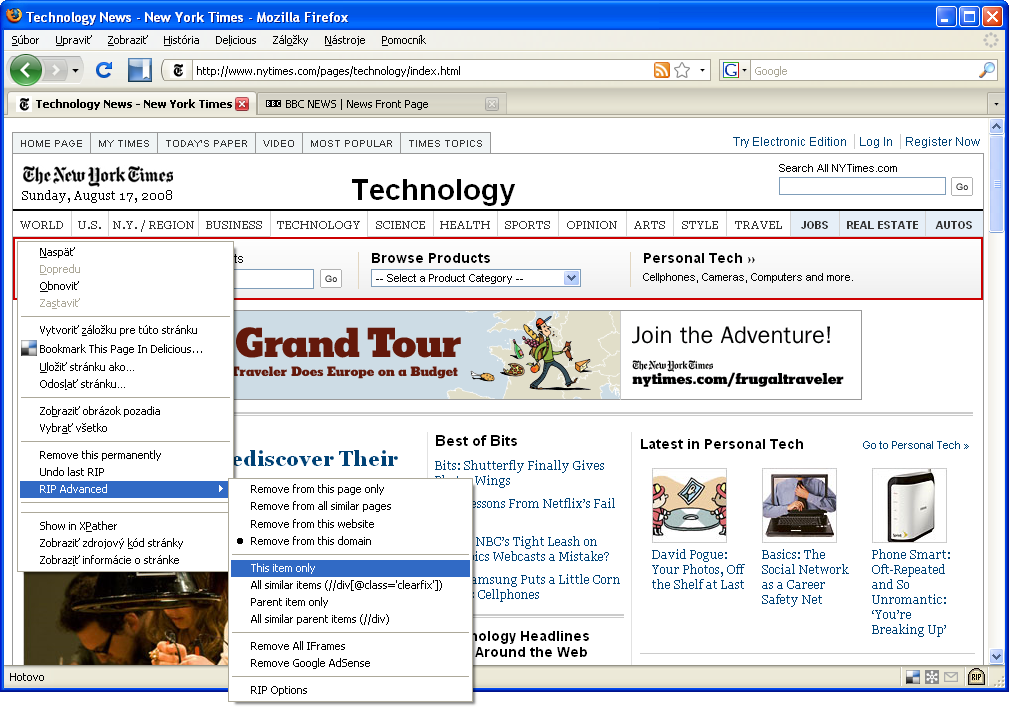Click the vertical scrollbar up arrow

[x=996, y=126]
